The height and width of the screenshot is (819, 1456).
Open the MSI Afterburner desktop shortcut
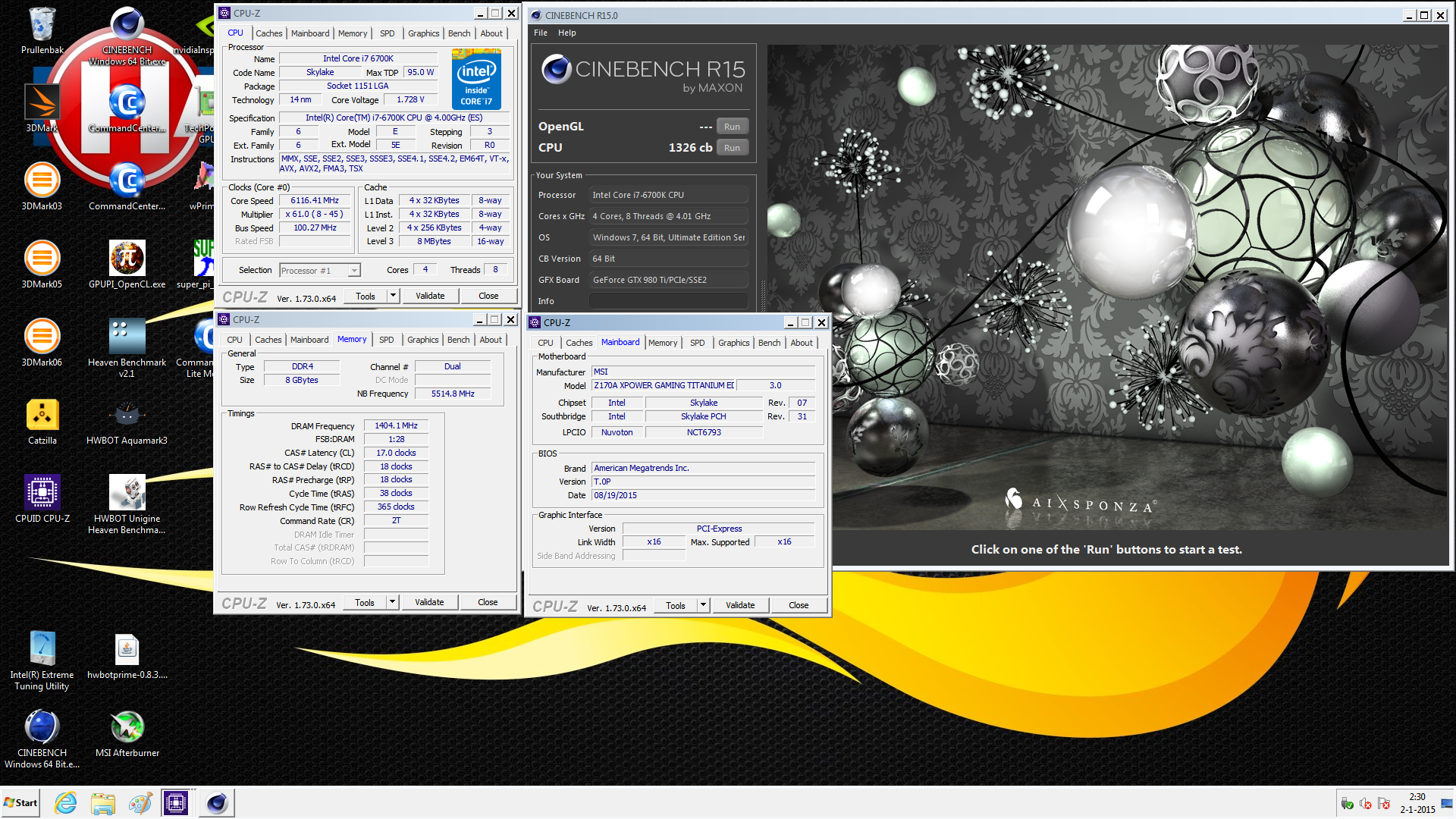127,733
